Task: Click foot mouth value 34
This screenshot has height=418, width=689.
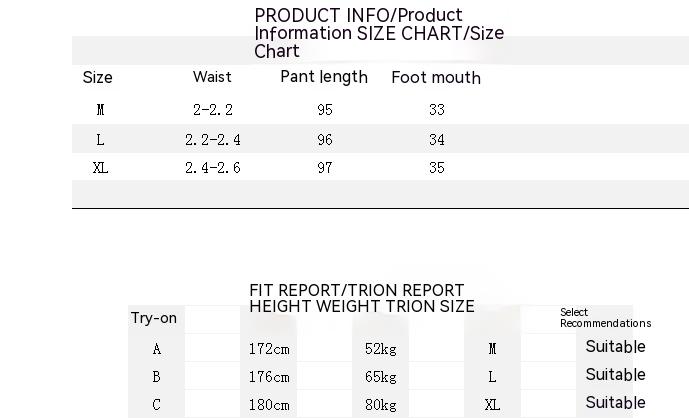Action: pos(437,140)
